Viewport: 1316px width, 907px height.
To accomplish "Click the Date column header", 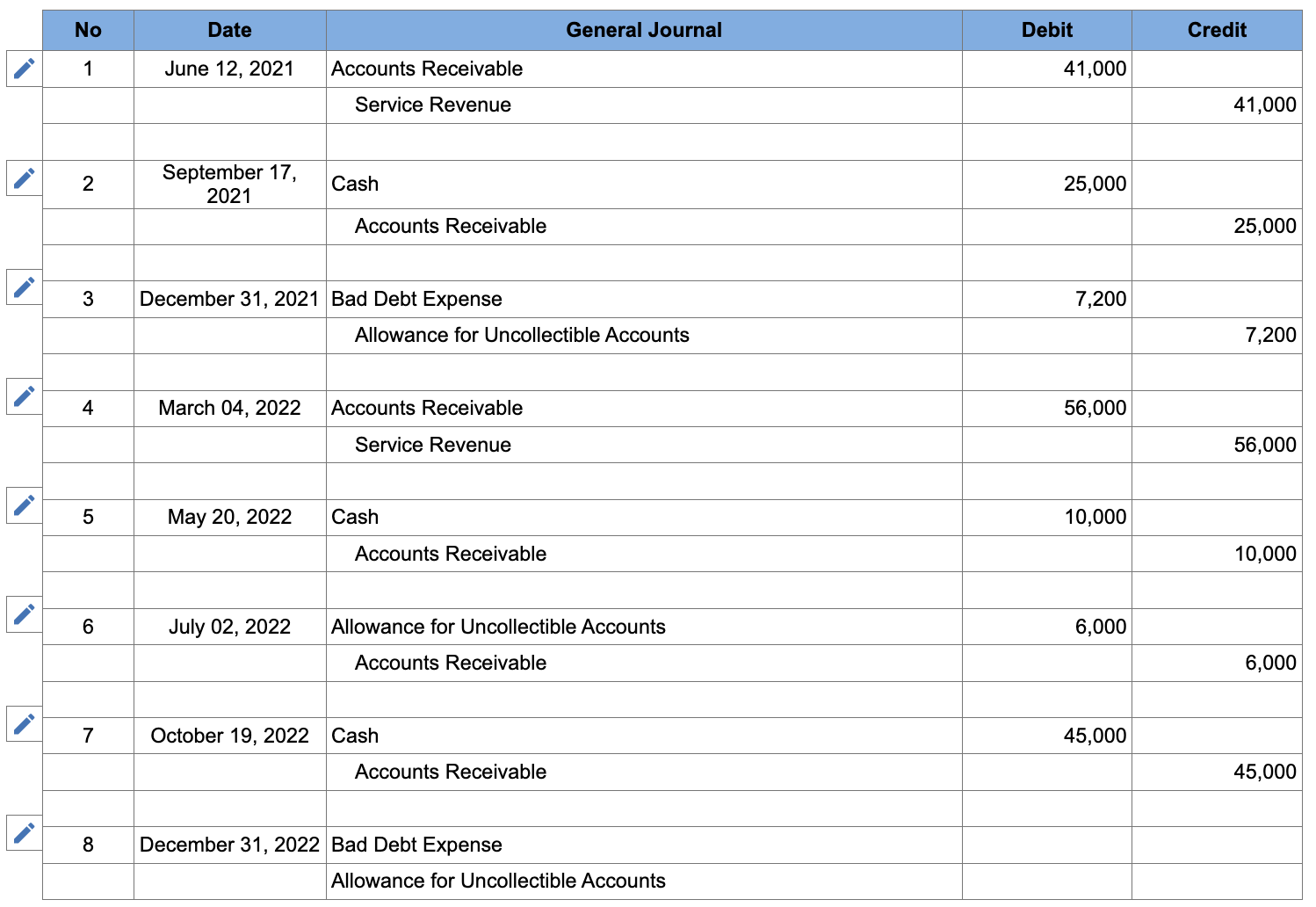I will 228,29.
